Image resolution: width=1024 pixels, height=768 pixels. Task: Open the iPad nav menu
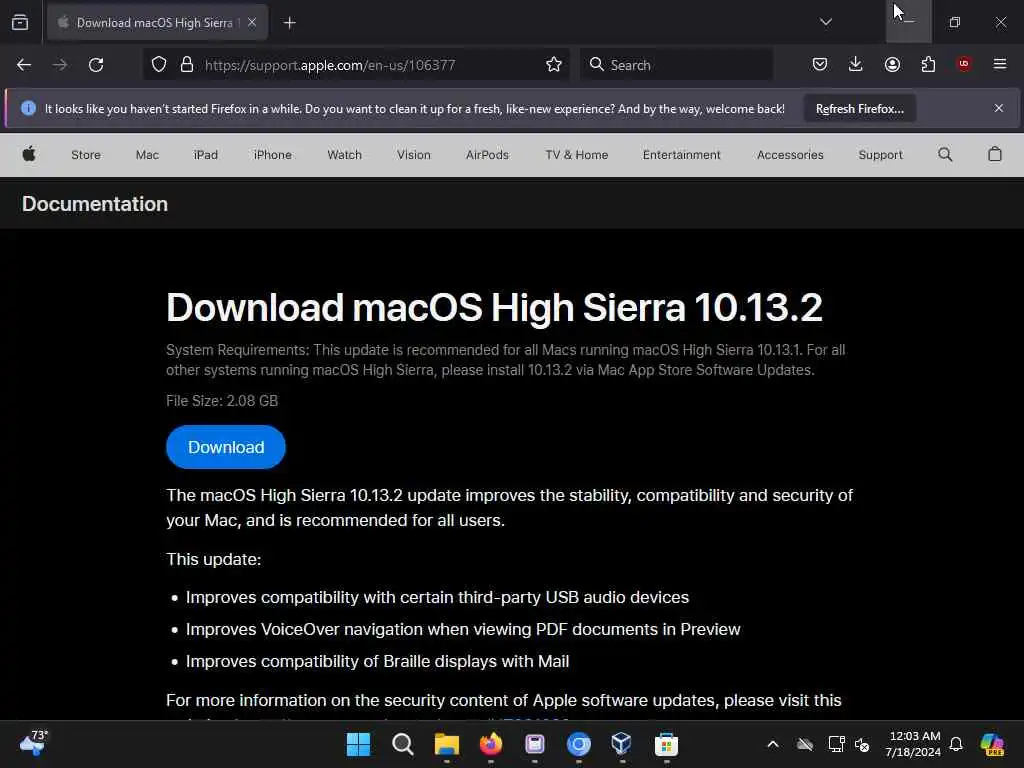tap(206, 155)
